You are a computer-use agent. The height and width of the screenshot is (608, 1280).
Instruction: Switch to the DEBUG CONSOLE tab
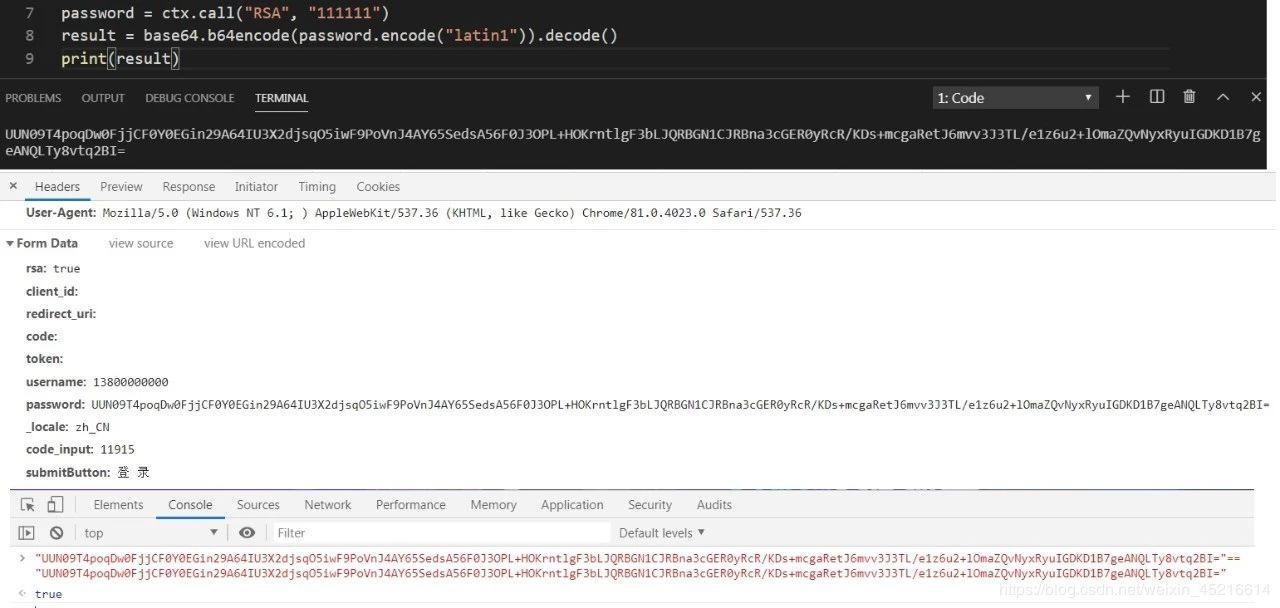189,97
